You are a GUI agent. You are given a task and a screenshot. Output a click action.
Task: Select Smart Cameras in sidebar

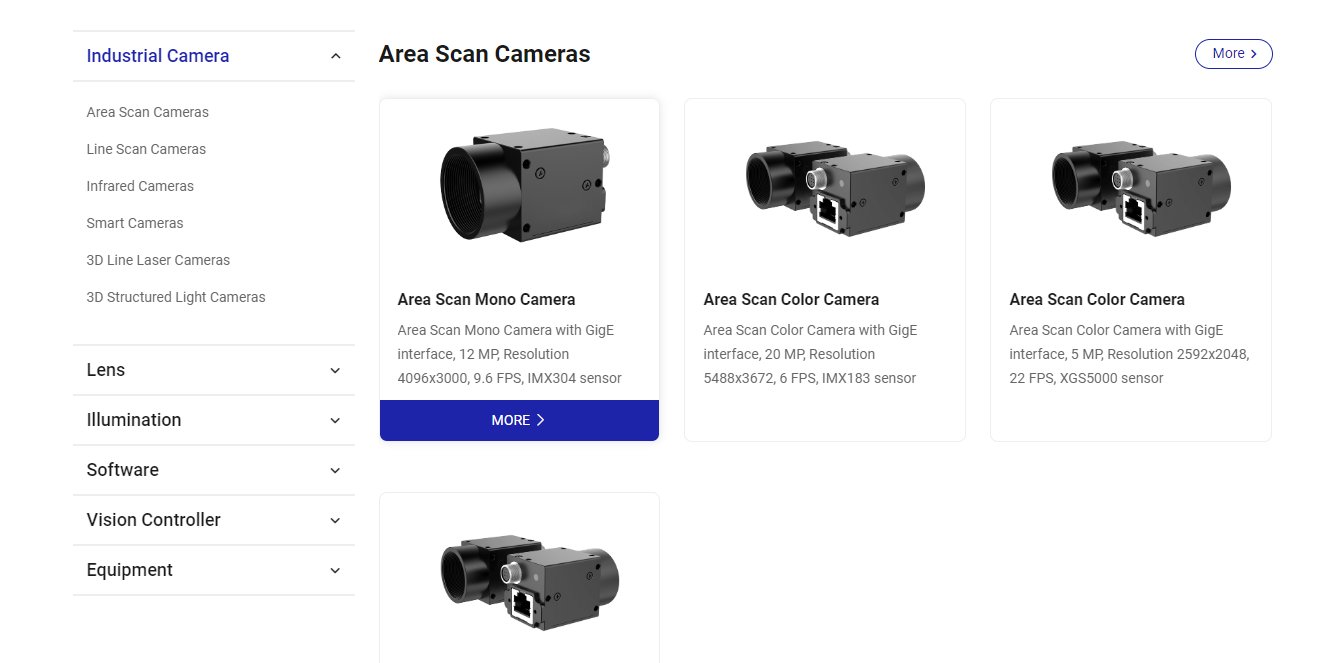coord(135,223)
